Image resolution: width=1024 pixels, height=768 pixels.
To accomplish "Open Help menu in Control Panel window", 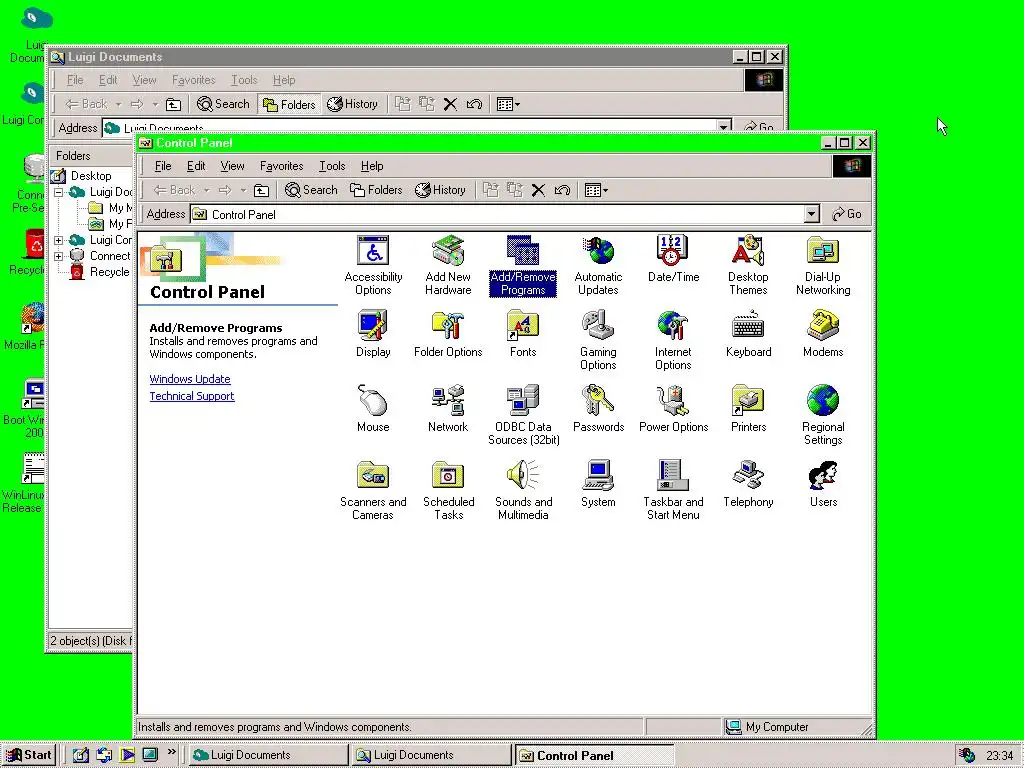I will click(x=372, y=166).
